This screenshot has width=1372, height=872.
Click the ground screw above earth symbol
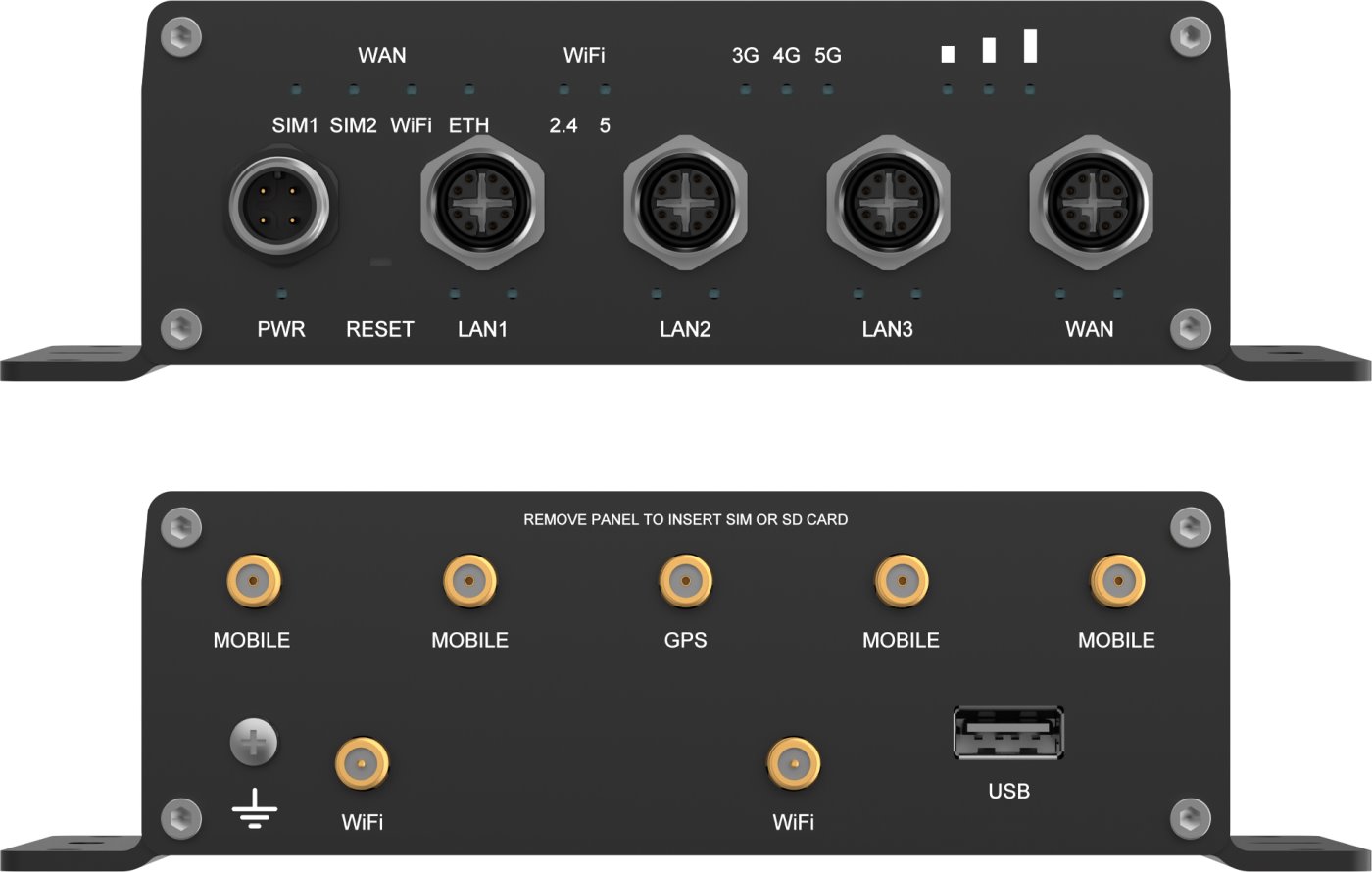tap(254, 742)
